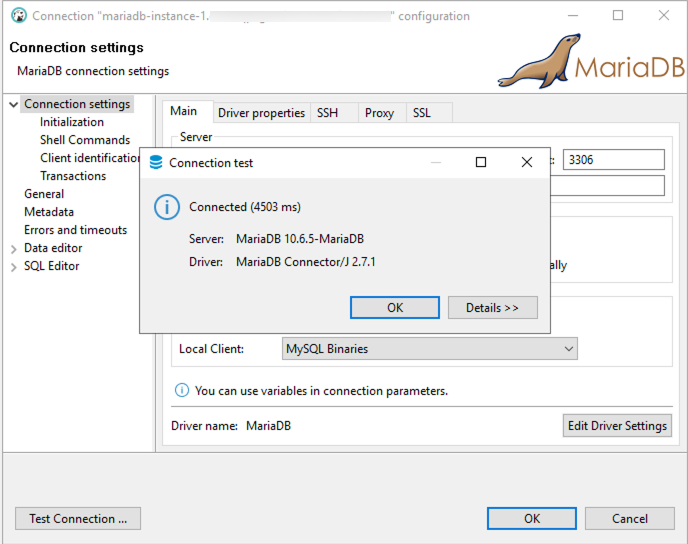Click OK in Connection test dialog
Image resolution: width=688 pixels, height=544 pixels.
tap(394, 307)
